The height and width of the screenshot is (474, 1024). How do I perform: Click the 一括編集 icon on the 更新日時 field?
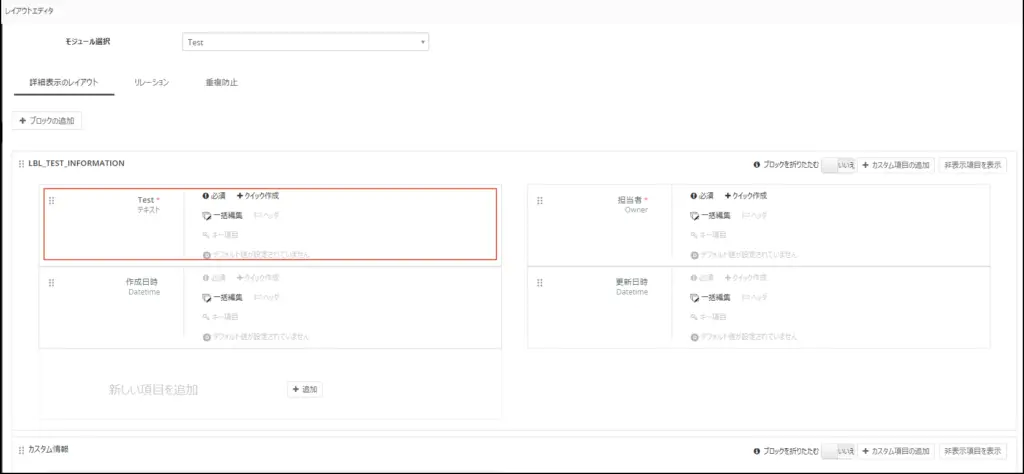pyautogui.click(x=695, y=298)
